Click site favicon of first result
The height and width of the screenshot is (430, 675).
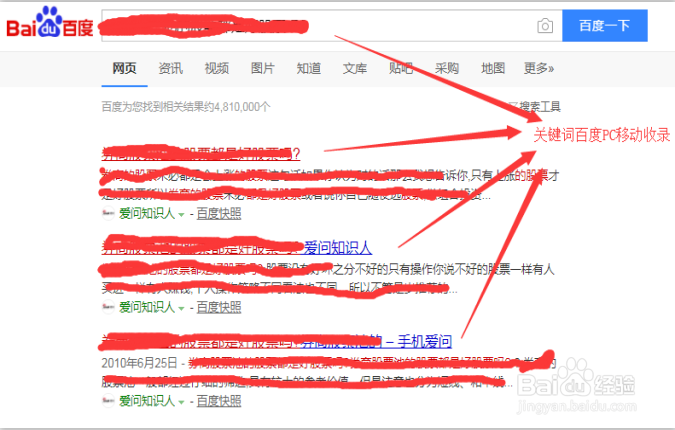tap(108, 213)
